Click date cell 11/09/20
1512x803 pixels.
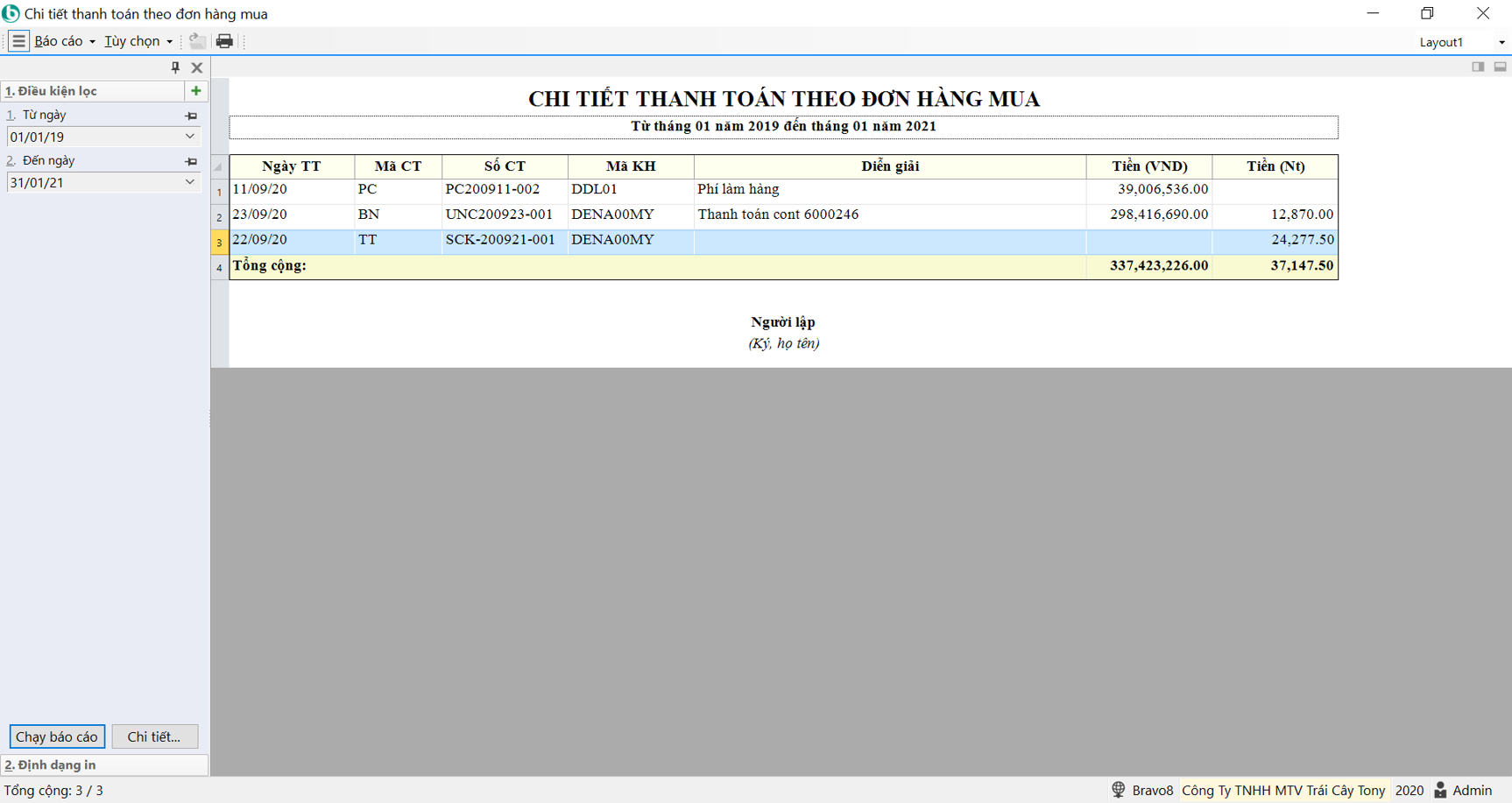click(292, 190)
